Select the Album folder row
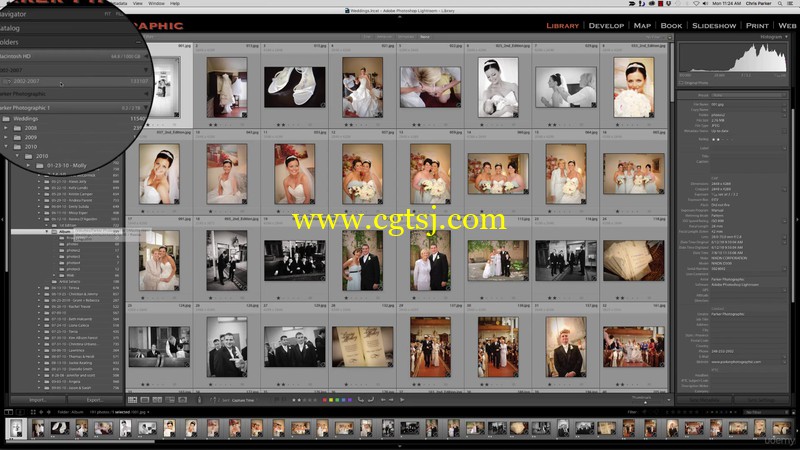Screen dimensions: 800x450 point(65,232)
